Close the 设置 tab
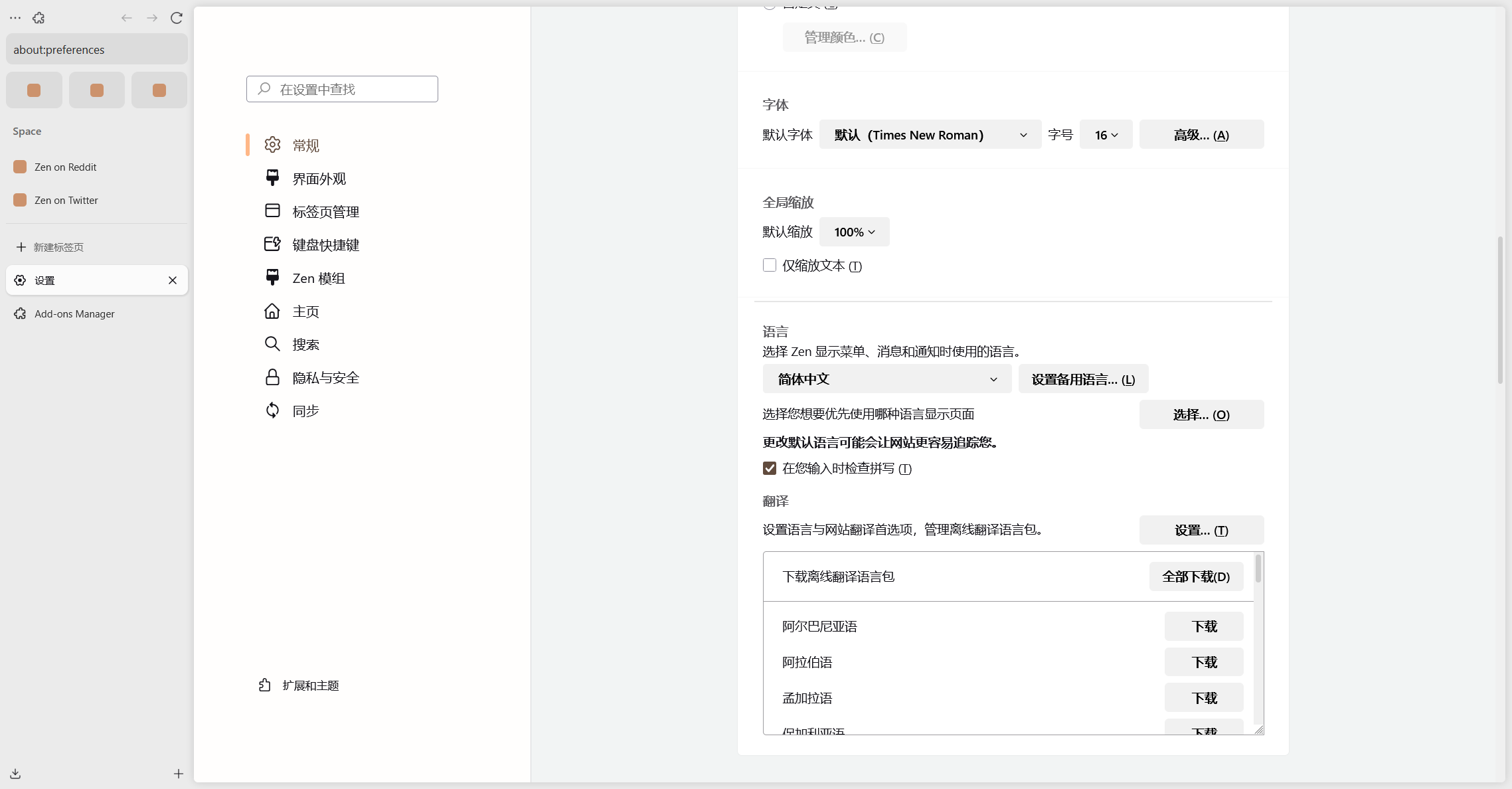 coord(173,280)
